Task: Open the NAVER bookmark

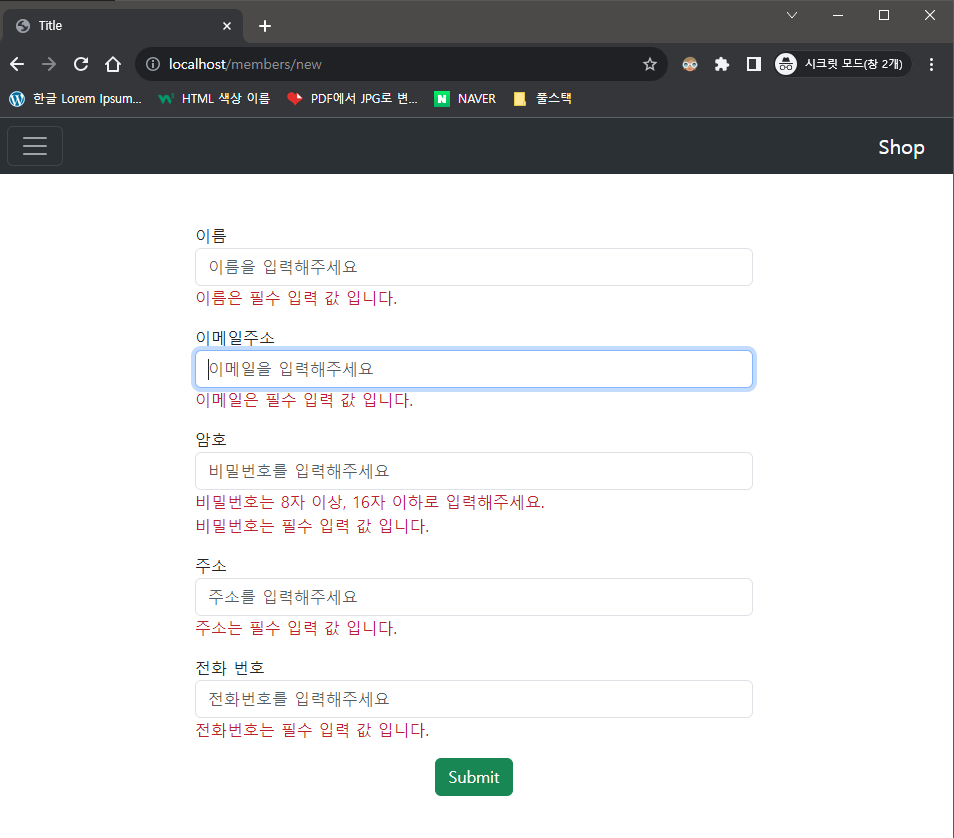Action: (465, 99)
